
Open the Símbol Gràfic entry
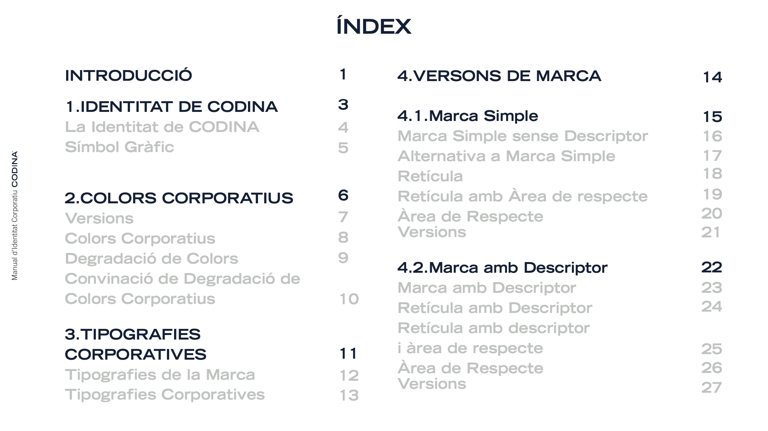(120, 147)
